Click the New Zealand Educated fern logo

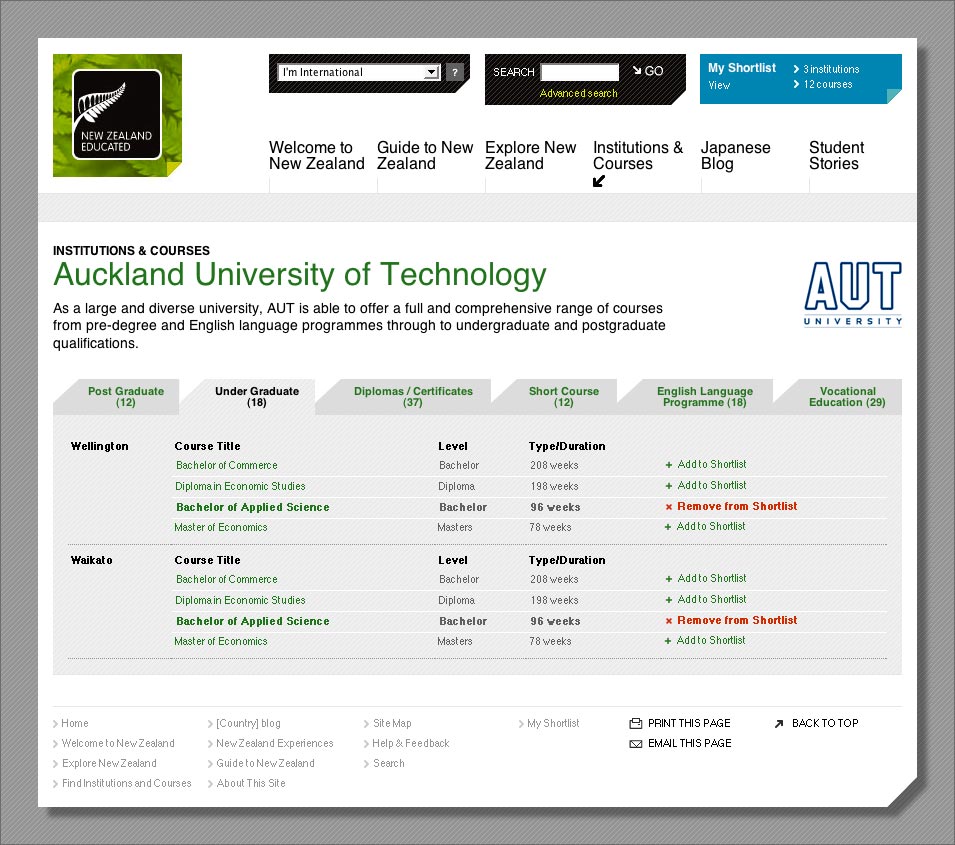pos(117,115)
